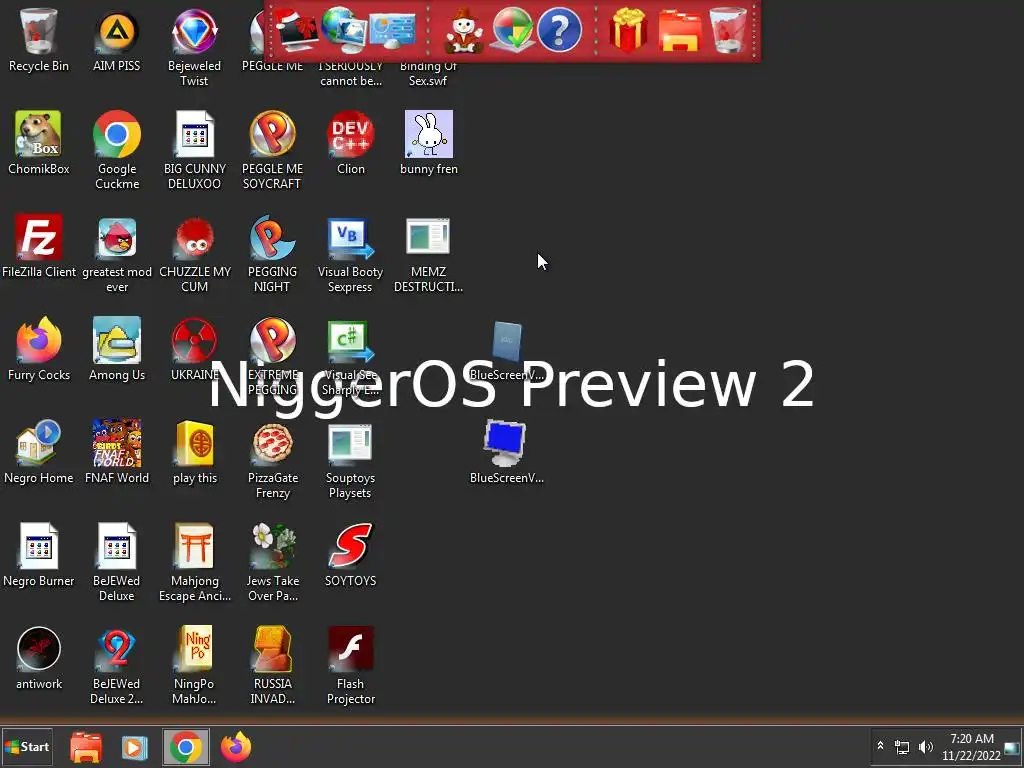1024x768 pixels.
Task: Select the Souptoys Playsets shortcut
Action: tap(350, 460)
